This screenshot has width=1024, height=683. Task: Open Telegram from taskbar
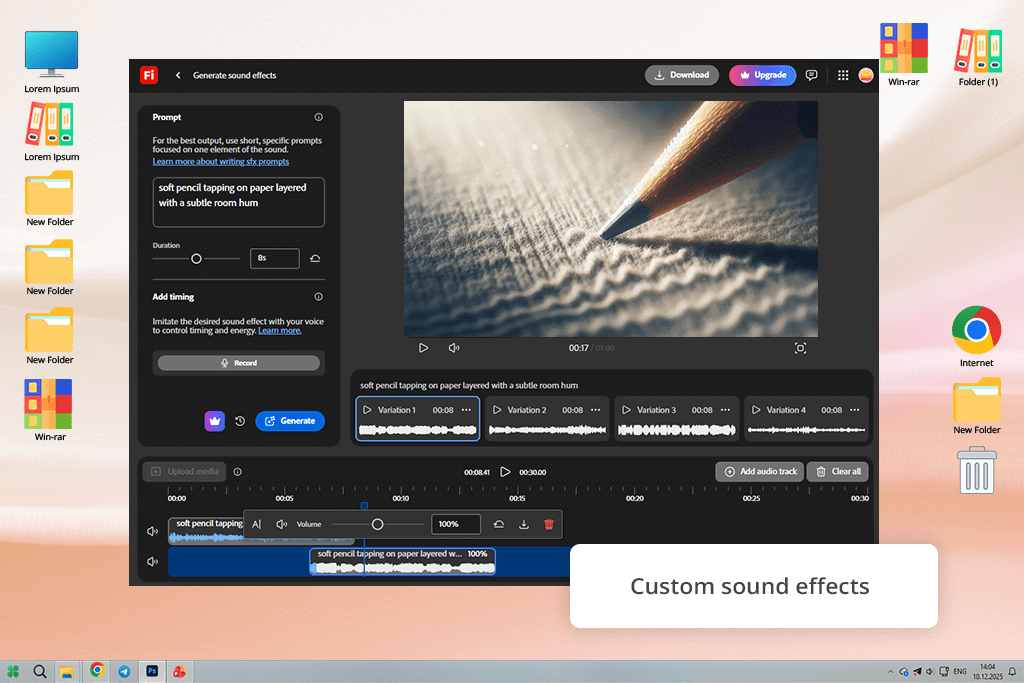click(x=124, y=671)
